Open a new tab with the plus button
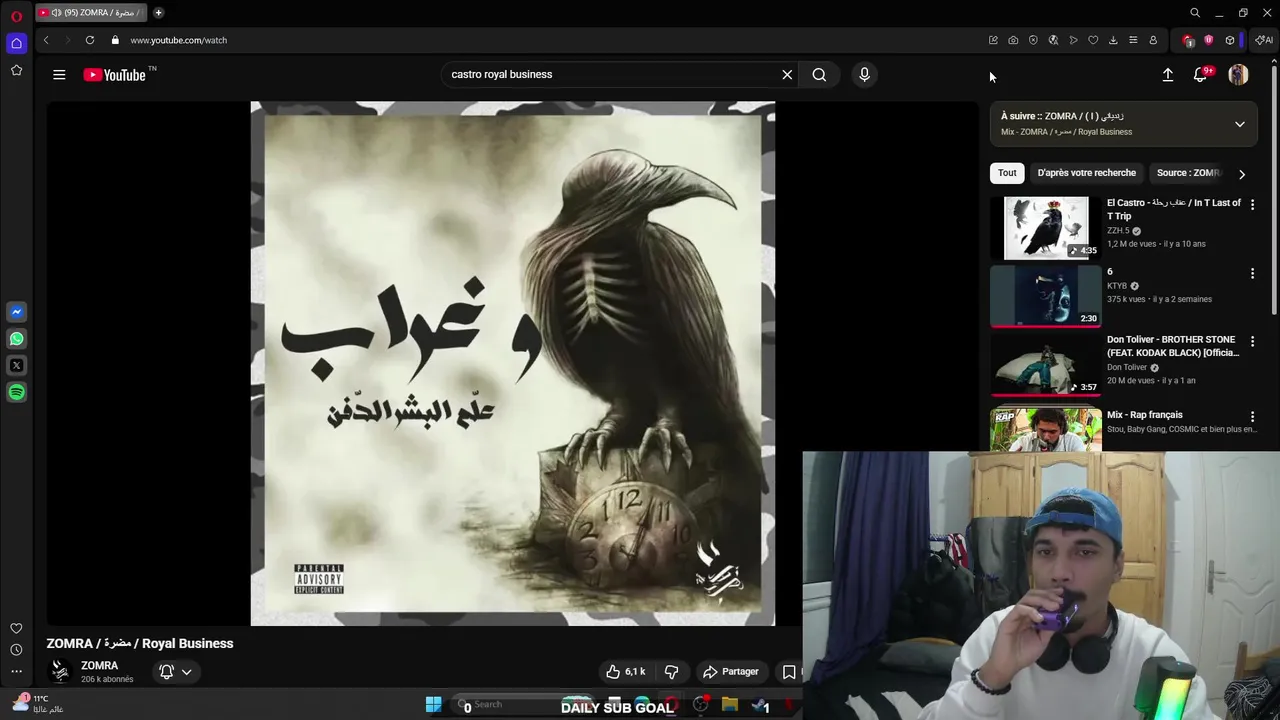Image resolution: width=1280 pixels, height=720 pixels. pos(158,13)
